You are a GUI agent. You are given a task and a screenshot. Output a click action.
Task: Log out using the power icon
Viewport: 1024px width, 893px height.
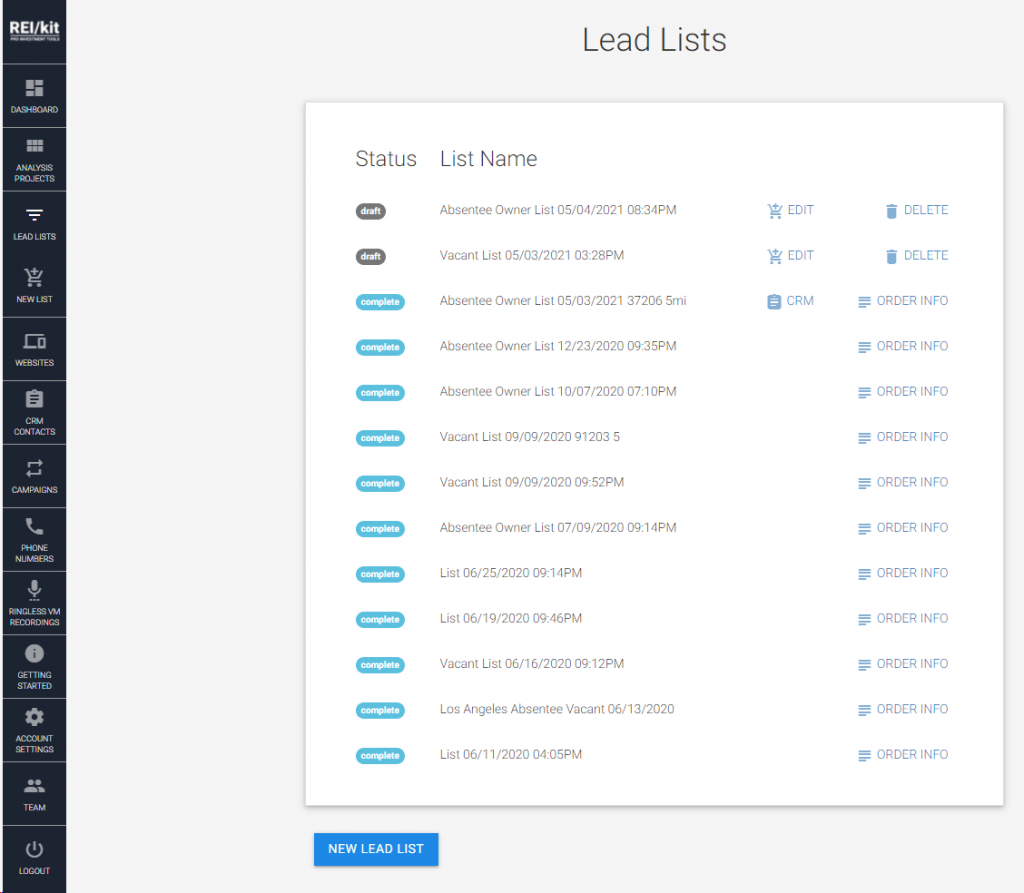(x=34, y=857)
